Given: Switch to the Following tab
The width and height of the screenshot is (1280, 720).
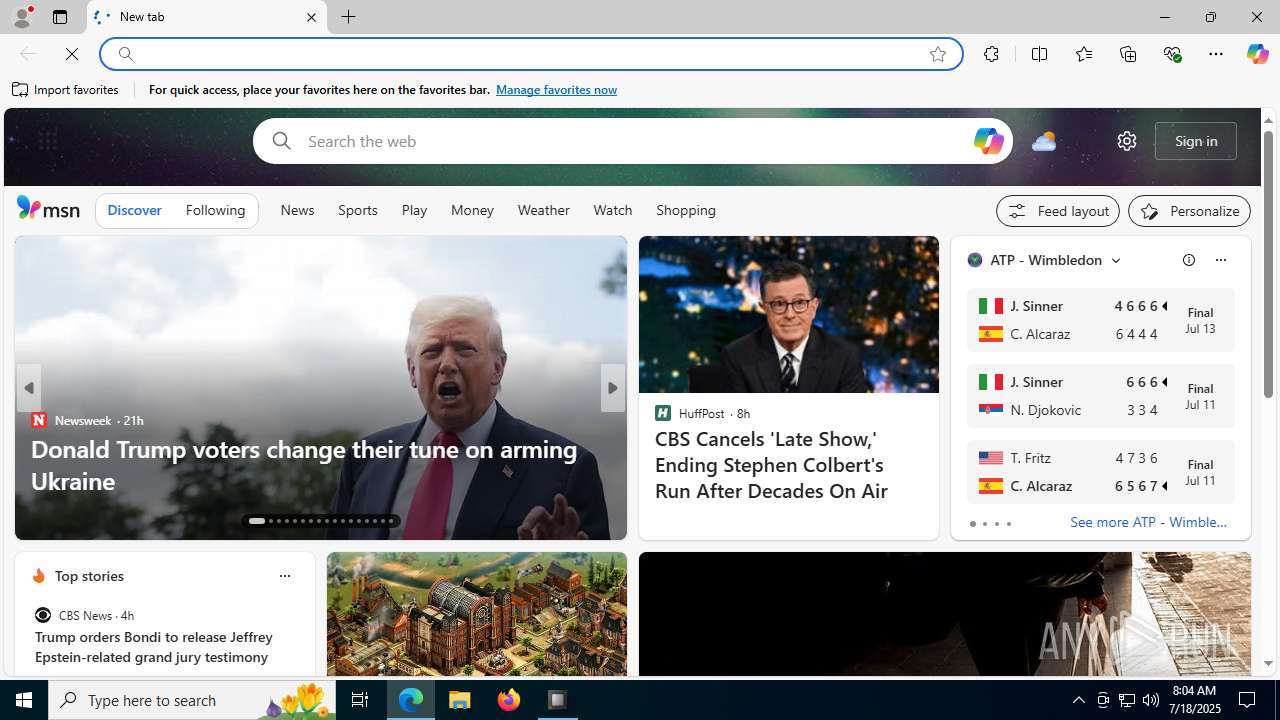Looking at the screenshot, I should coord(215,211).
